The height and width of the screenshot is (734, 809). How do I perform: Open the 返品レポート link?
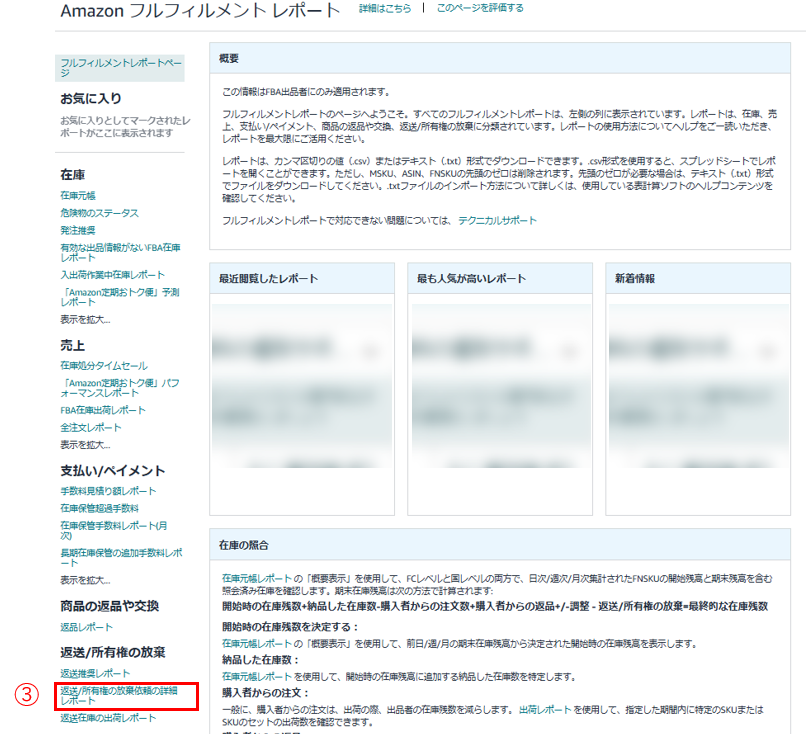click(86, 627)
